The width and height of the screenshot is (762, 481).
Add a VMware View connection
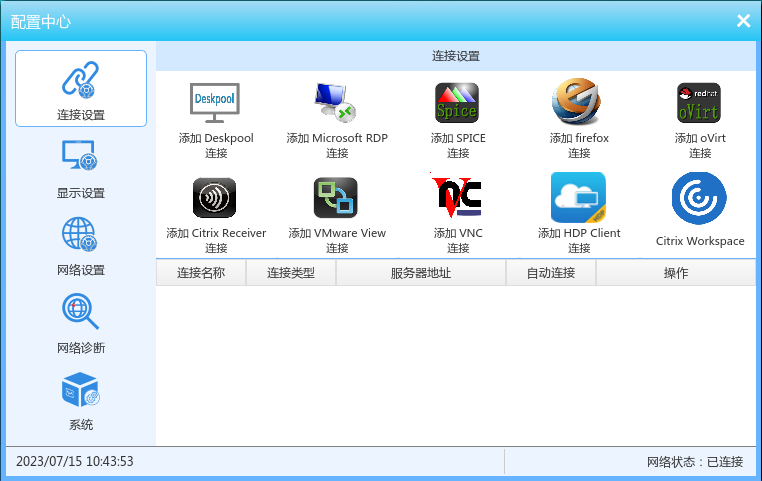coord(337,215)
